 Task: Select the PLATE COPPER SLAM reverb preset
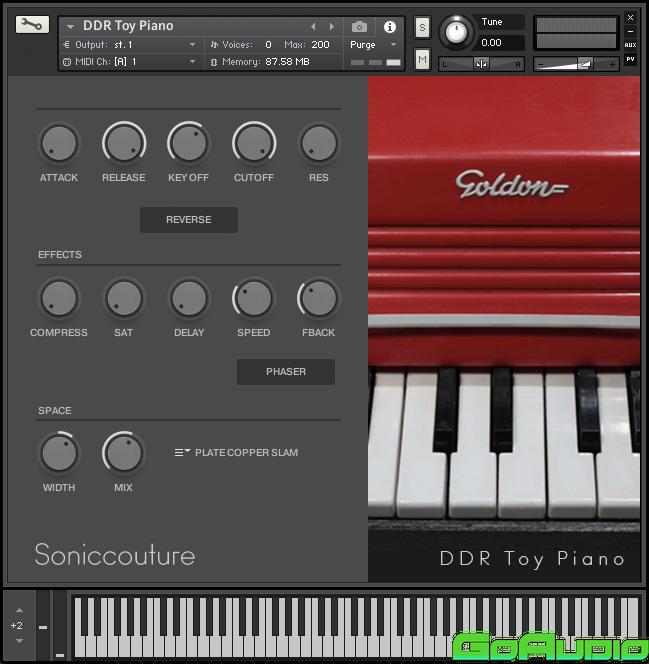tap(246, 453)
